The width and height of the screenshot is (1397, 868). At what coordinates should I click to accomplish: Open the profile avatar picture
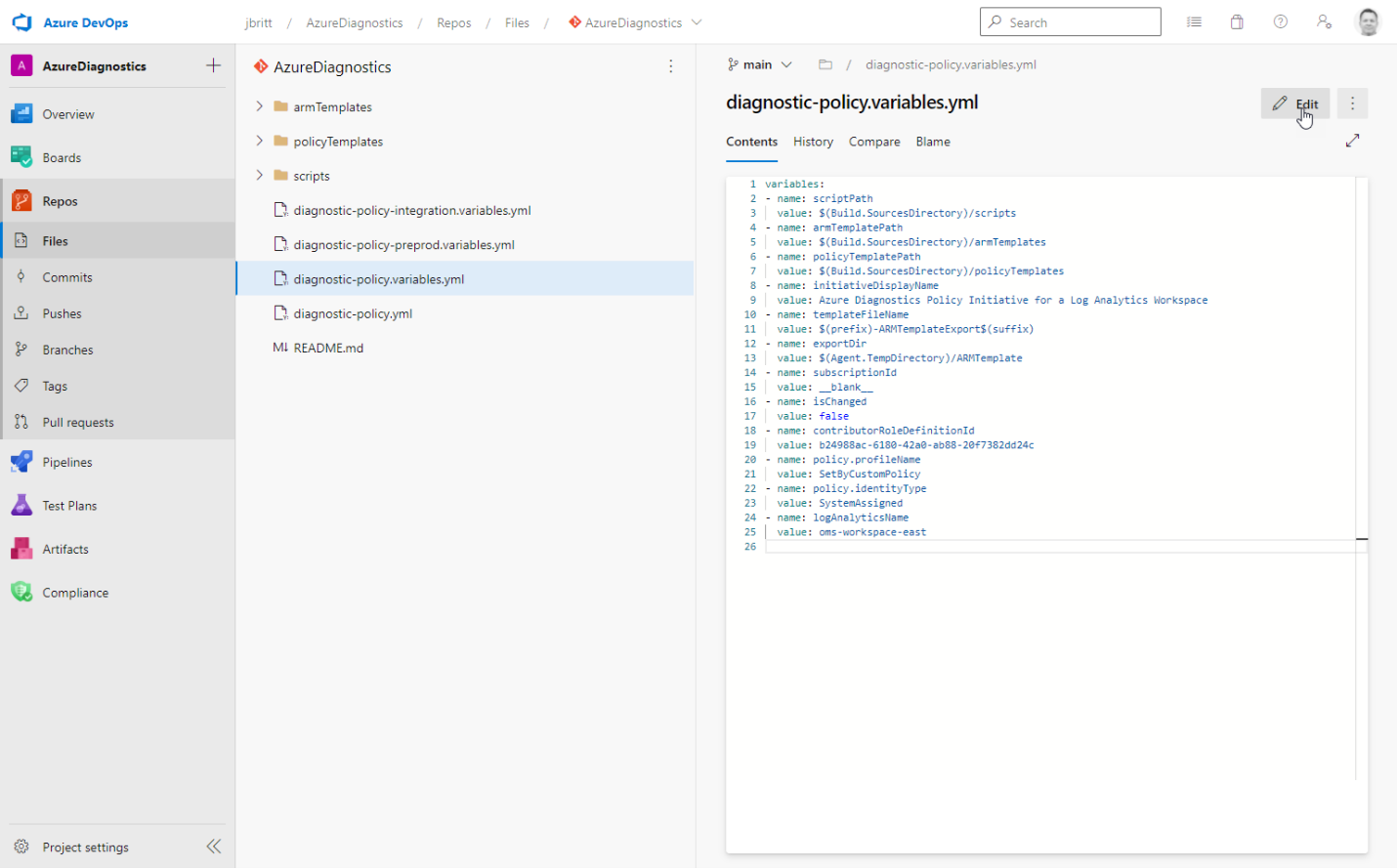click(1368, 21)
